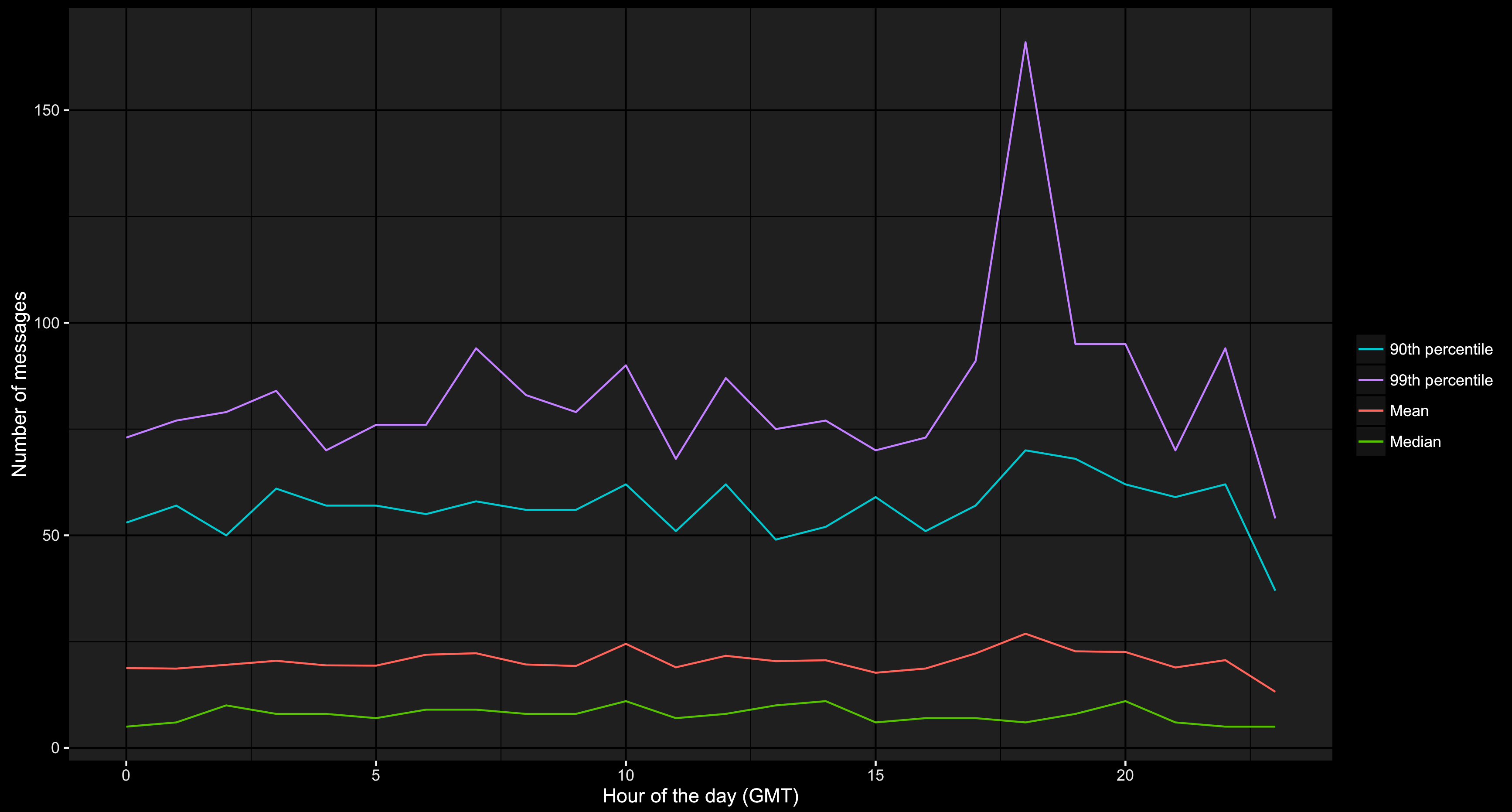The width and height of the screenshot is (1512, 812).
Task: Click the x-axis tick label 0
Action: coord(126,775)
